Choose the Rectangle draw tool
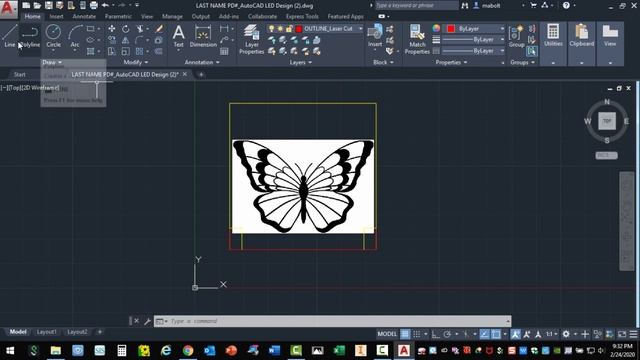640x360 pixels. coord(91,29)
